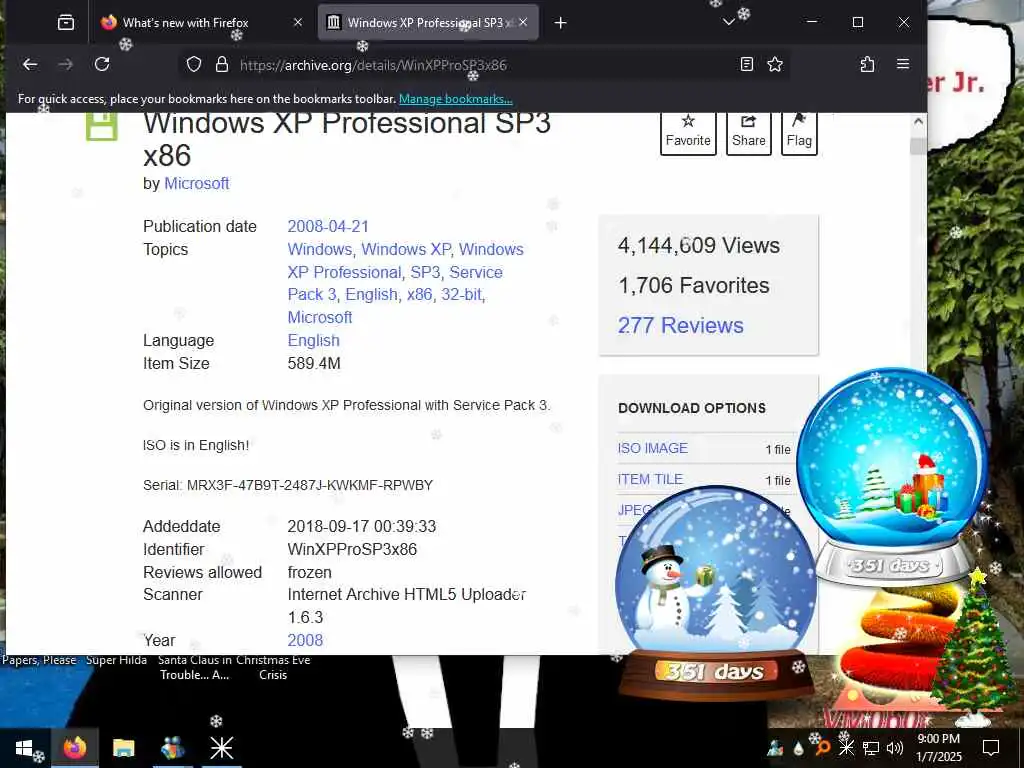Select the identifier WinXPProSP3x86 text

352,549
